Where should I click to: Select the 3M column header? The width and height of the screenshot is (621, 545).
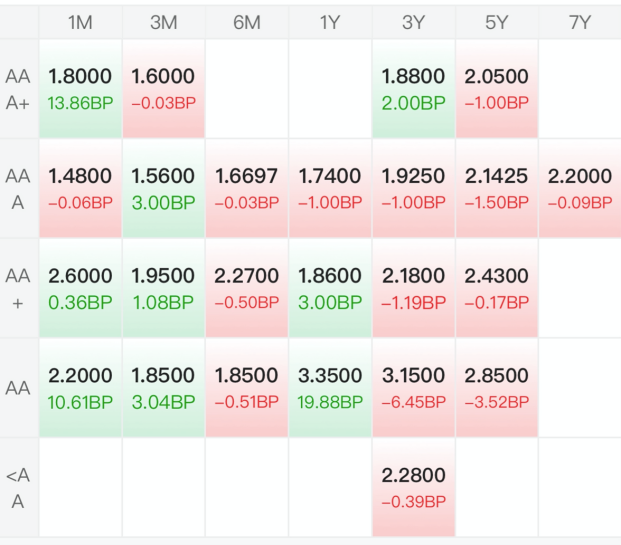pos(164,22)
